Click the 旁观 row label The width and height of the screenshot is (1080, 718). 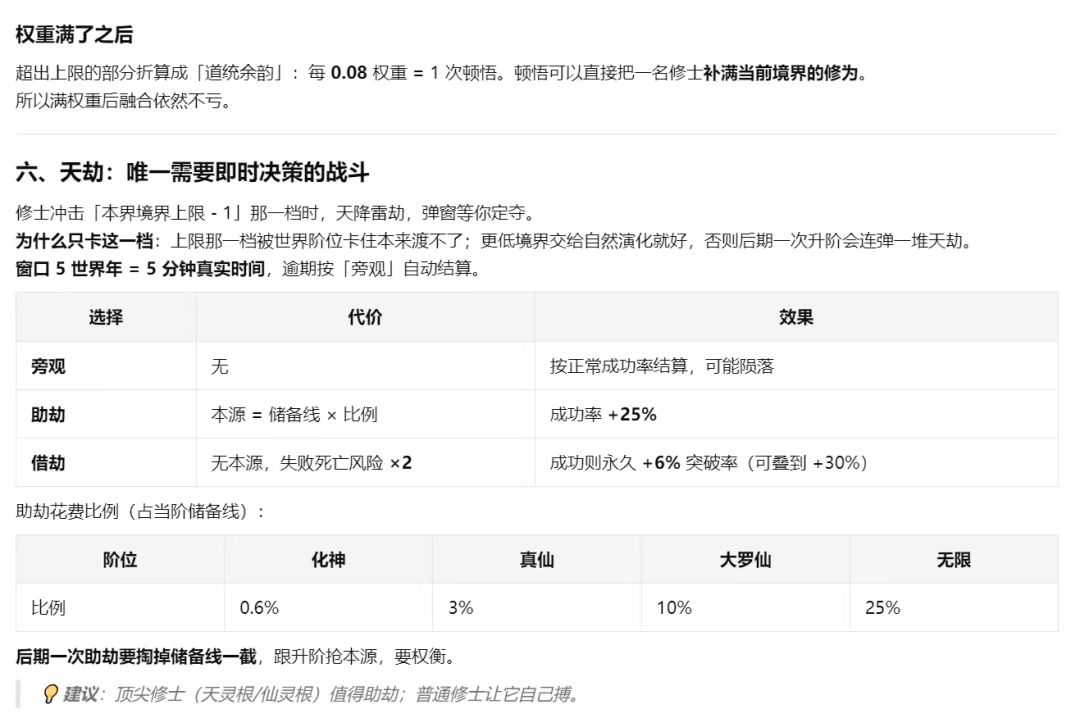point(48,366)
